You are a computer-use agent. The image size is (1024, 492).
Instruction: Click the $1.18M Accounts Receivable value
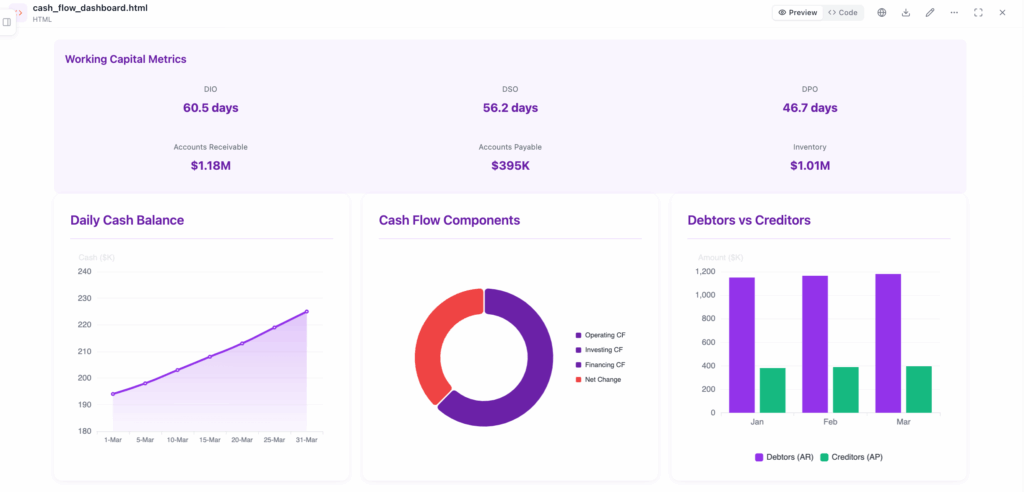click(x=210, y=166)
